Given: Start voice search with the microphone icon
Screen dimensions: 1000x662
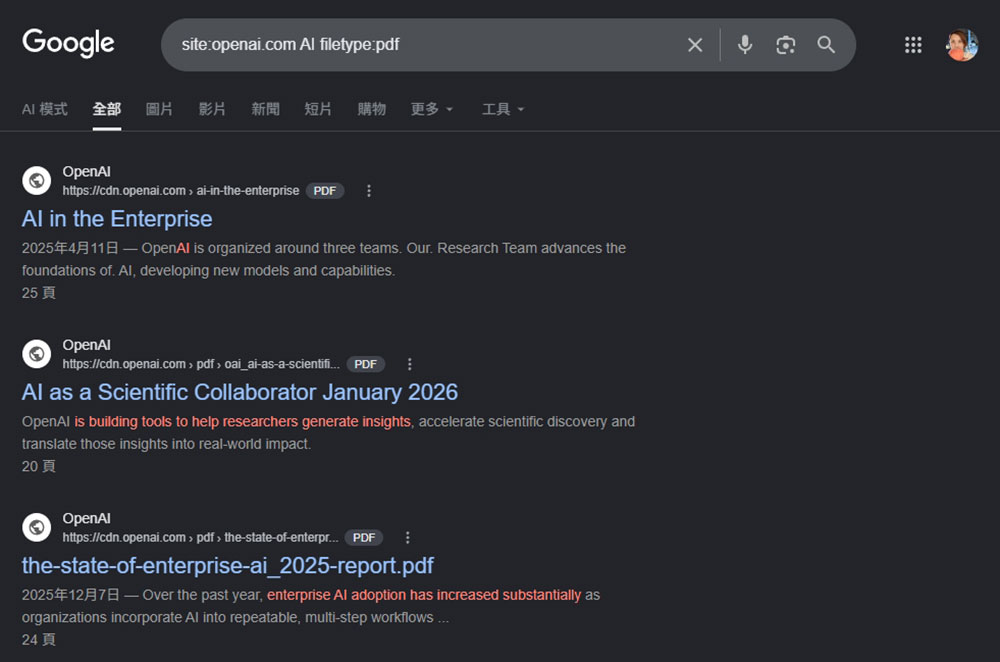Looking at the screenshot, I should (x=744, y=45).
